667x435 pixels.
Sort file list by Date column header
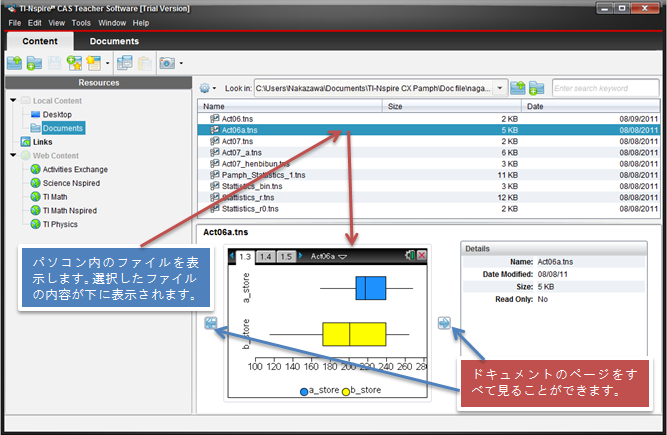tap(590, 106)
